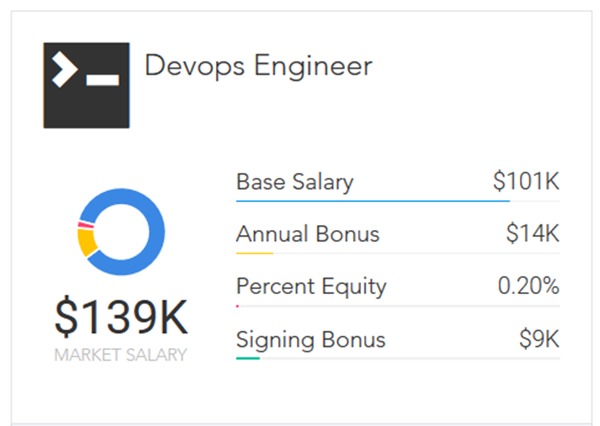Select the salary donut chart
This screenshot has height=426, width=600.
click(x=121, y=232)
